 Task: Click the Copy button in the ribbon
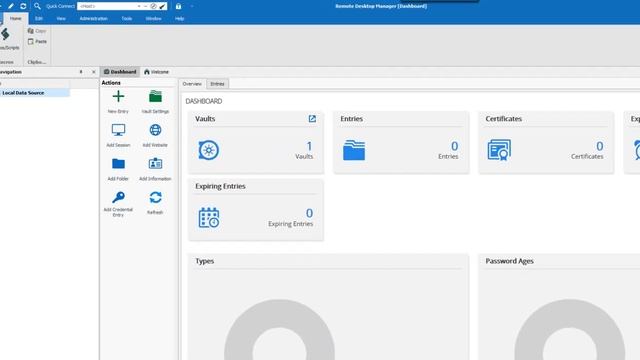pyautogui.click(x=37, y=31)
